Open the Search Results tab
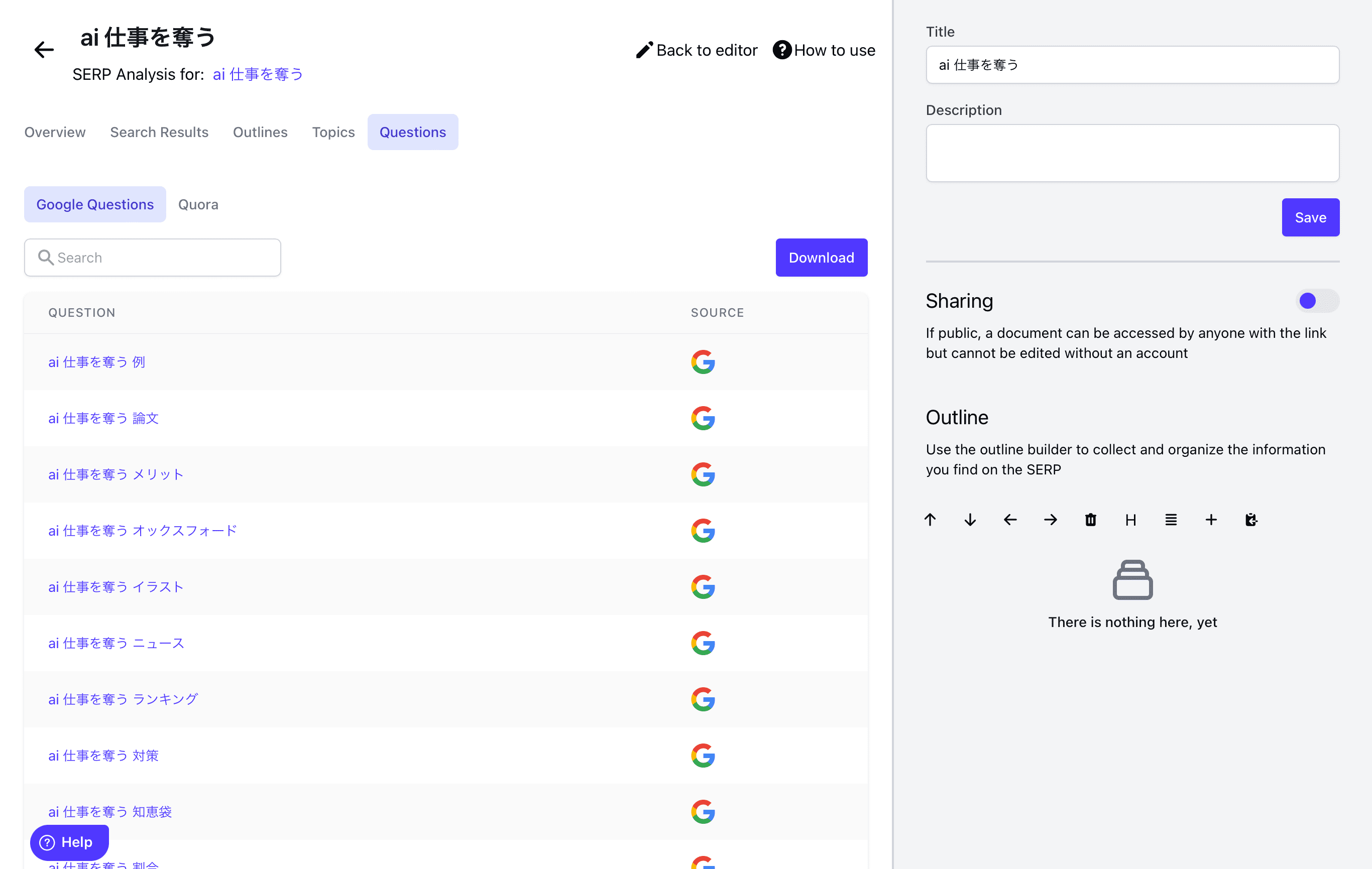The width and height of the screenshot is (1372, 869). click(159, 132)
